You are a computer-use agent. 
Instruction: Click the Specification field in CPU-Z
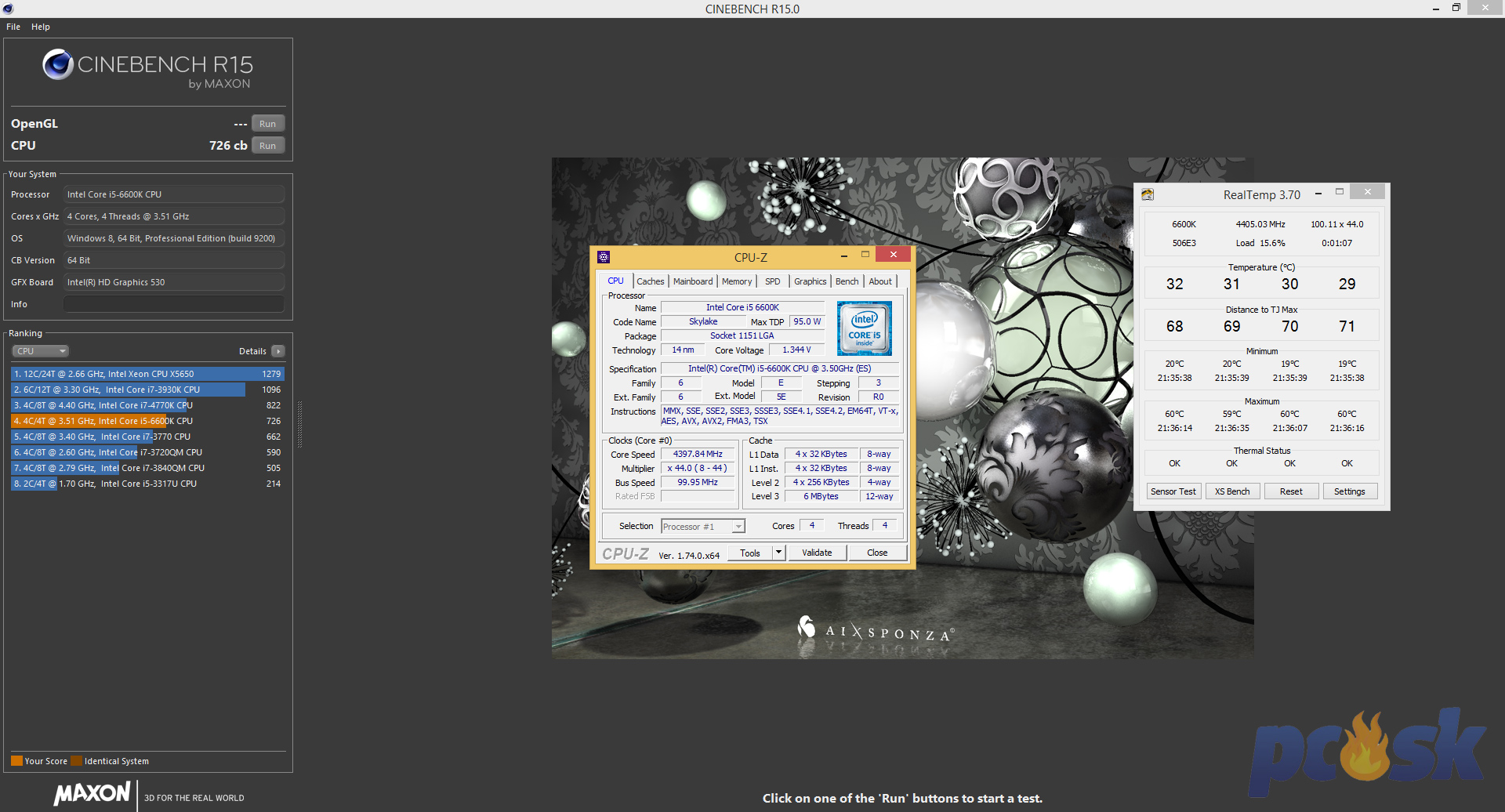point(780,368)
